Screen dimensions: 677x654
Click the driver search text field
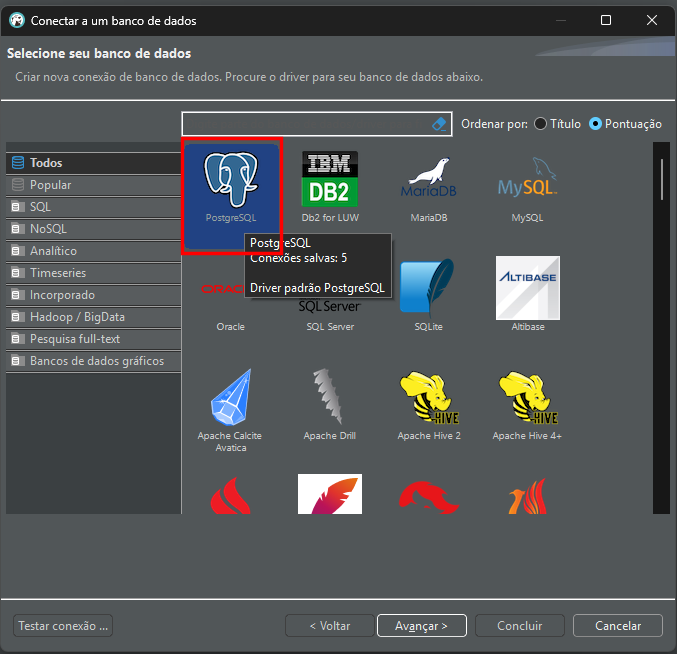[x=305, y=124]
